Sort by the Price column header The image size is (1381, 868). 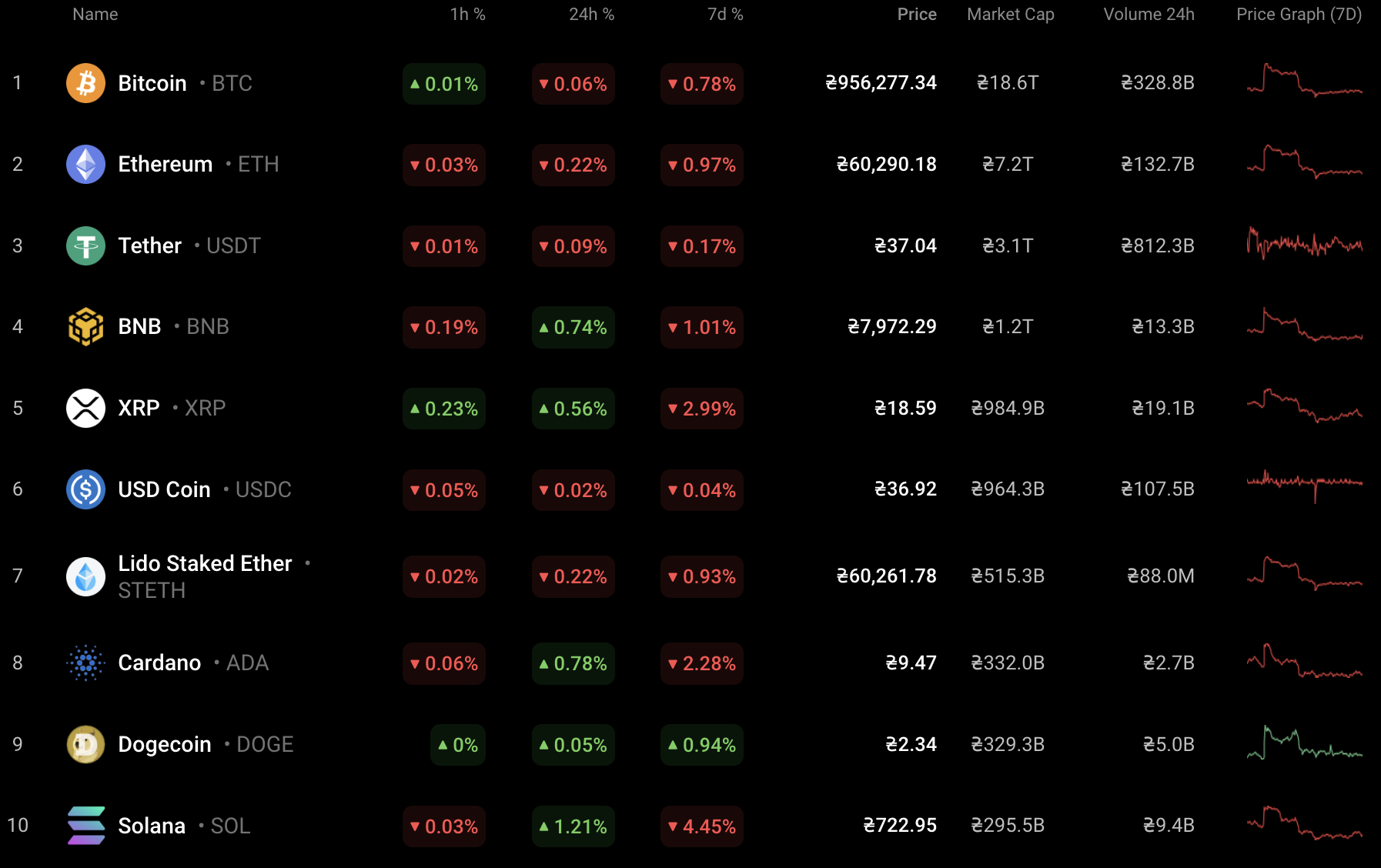917,15
